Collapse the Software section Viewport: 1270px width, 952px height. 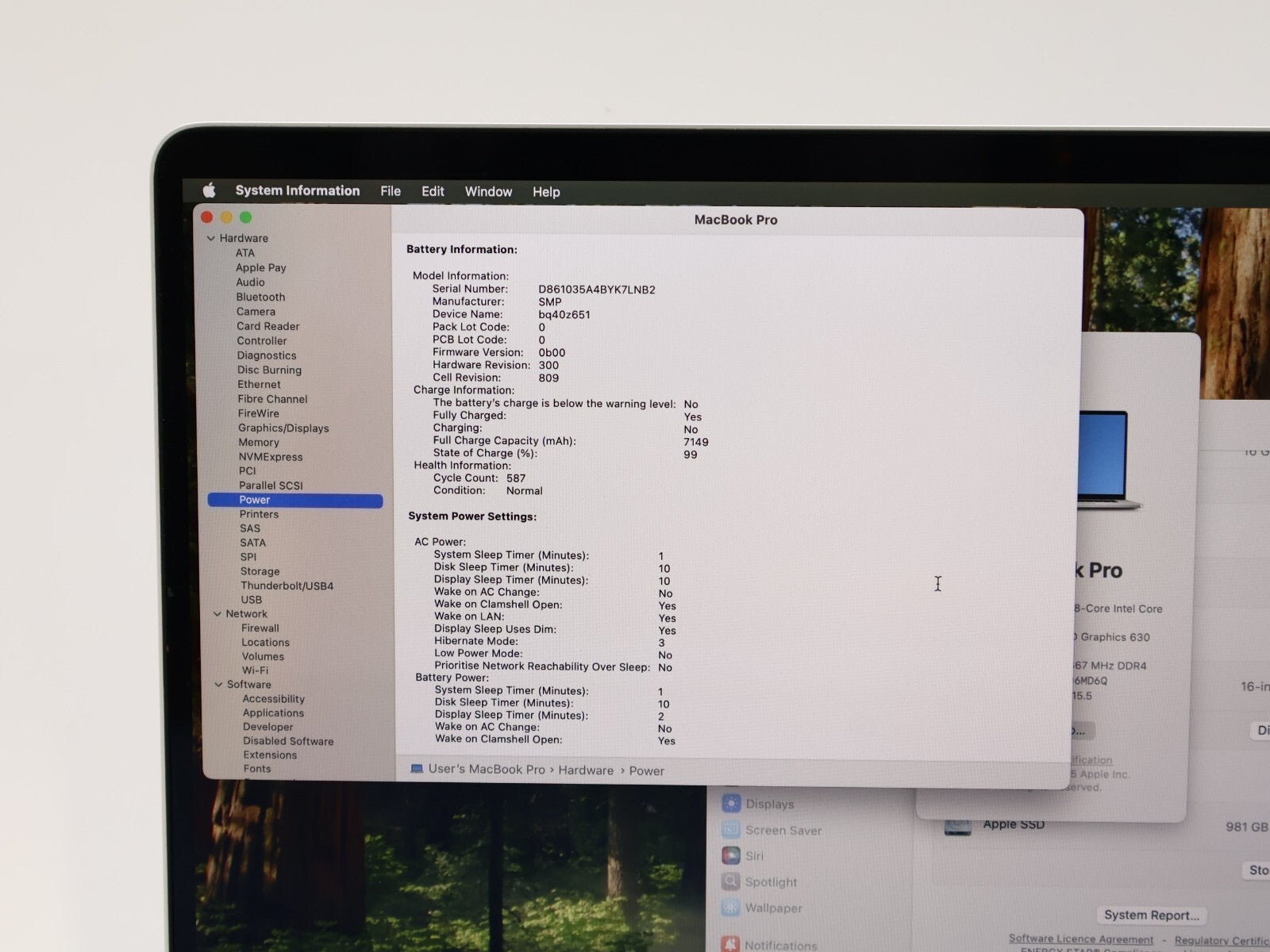(218, 685)
